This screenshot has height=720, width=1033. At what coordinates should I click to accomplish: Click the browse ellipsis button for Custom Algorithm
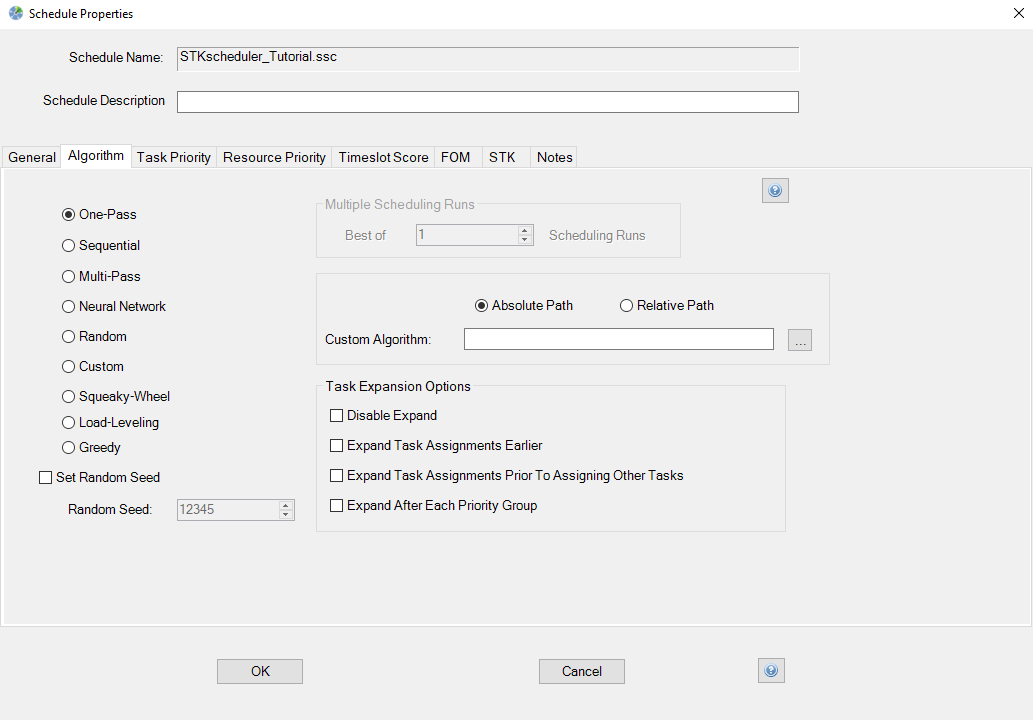tap(799, 340)
